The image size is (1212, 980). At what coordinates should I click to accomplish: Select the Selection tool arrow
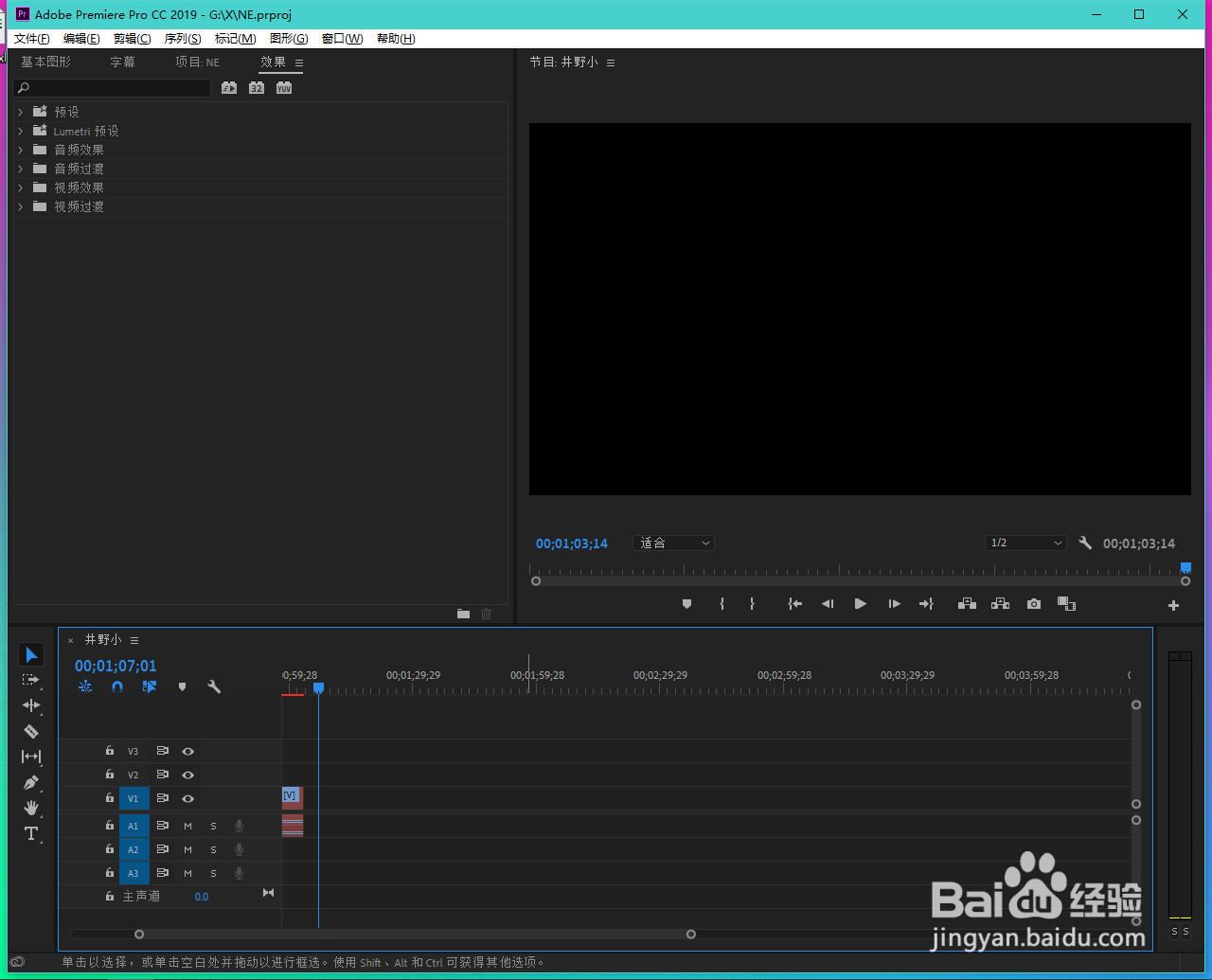click(31, 654)
